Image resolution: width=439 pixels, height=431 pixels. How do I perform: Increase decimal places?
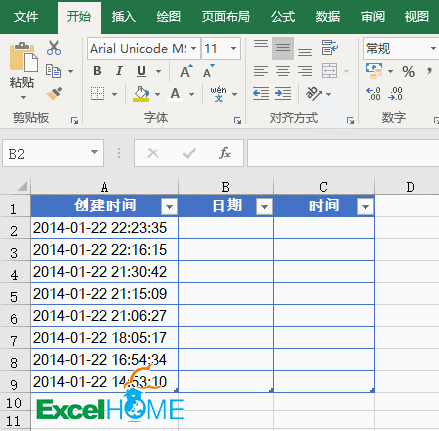373,94
